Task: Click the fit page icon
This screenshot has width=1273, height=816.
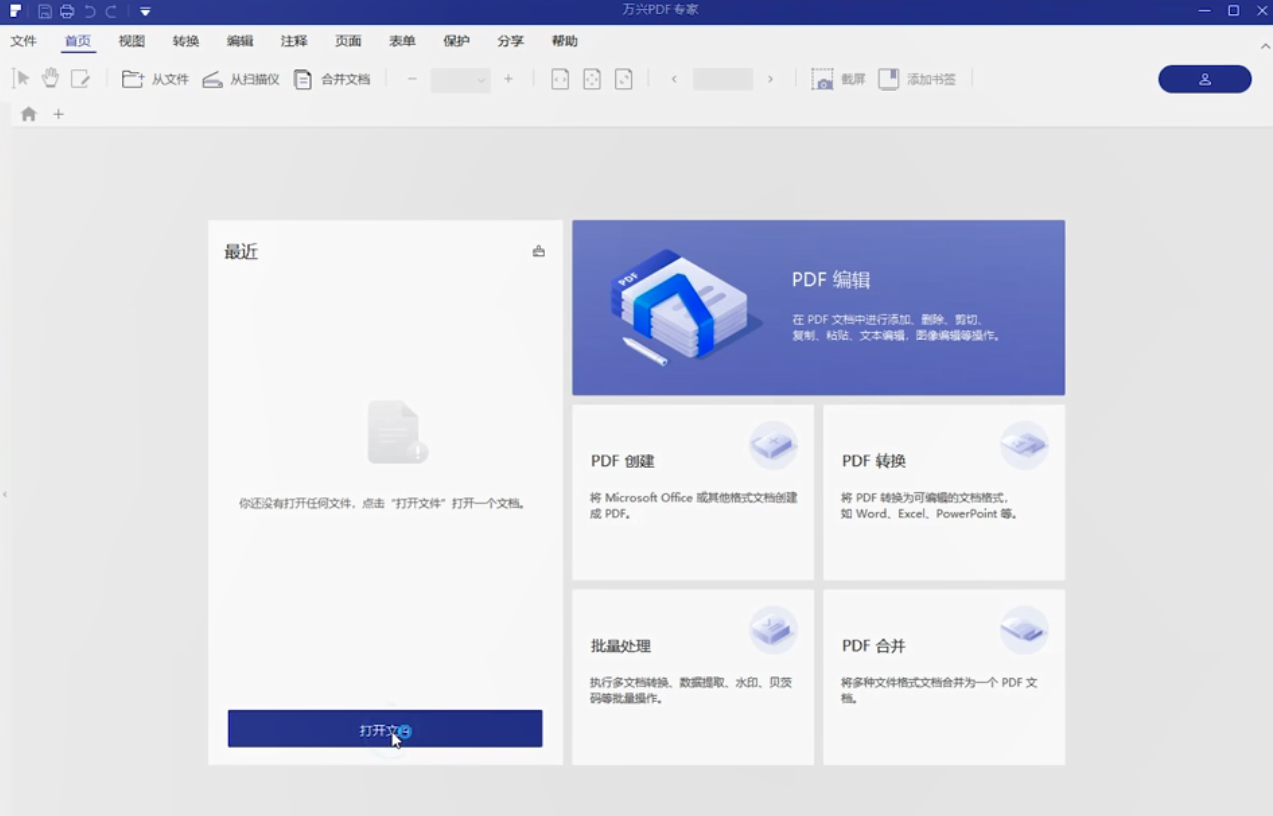Action: pyautogui.click(x=592, y=79)
